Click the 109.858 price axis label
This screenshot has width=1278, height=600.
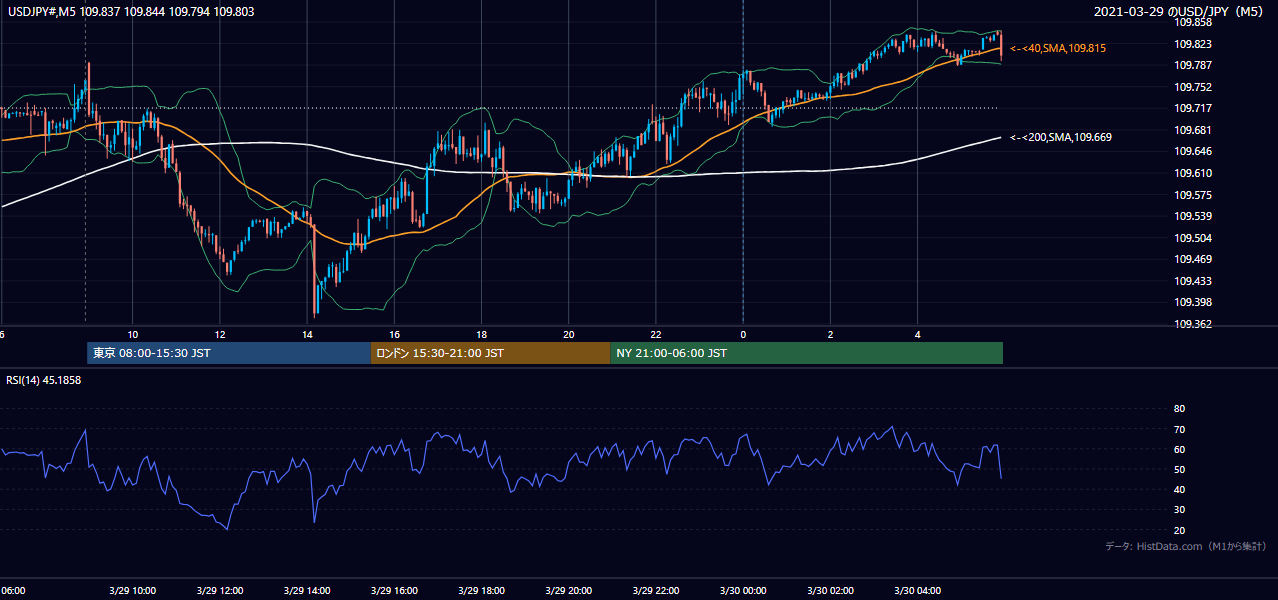pos(1192,22)
